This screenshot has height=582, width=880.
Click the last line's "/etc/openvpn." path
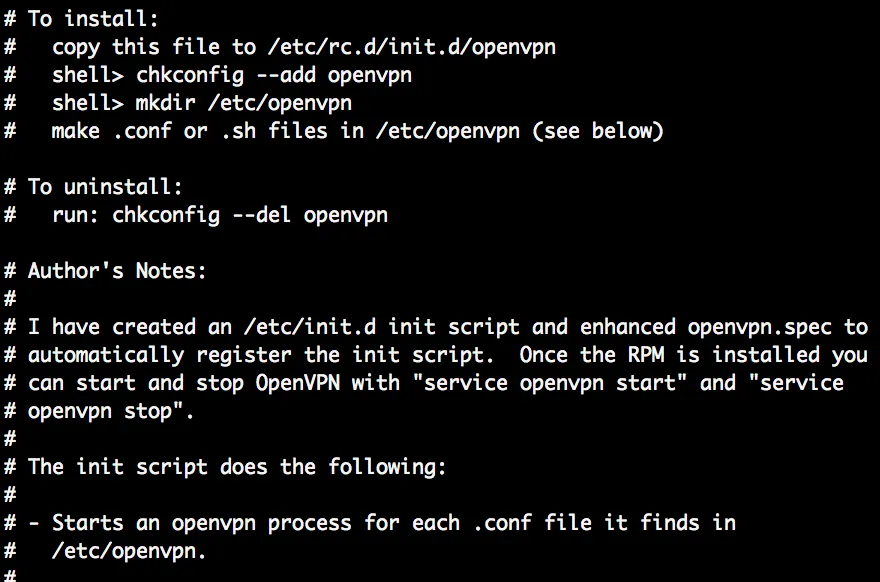pyautogui.click(x=131, y=551)
